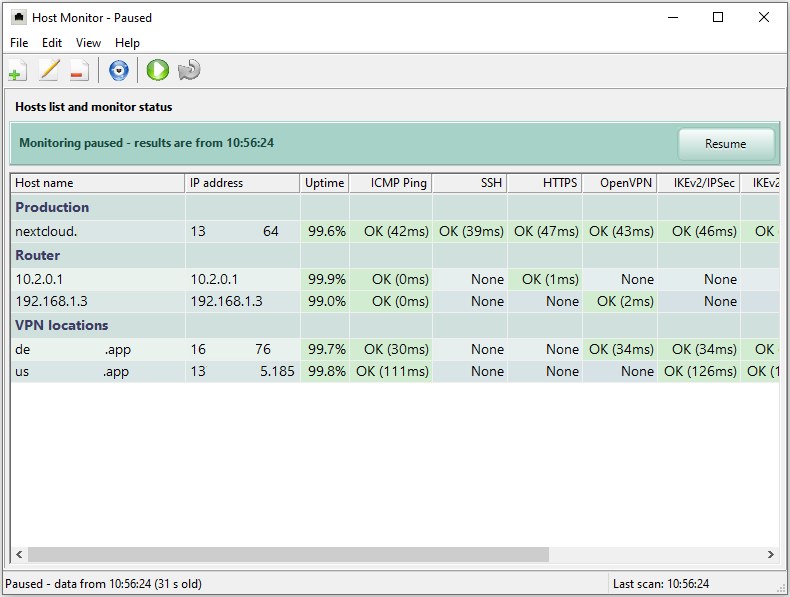Screen dimensions: 790x597
Task: Open the File menu
Action: click(19, 43)
